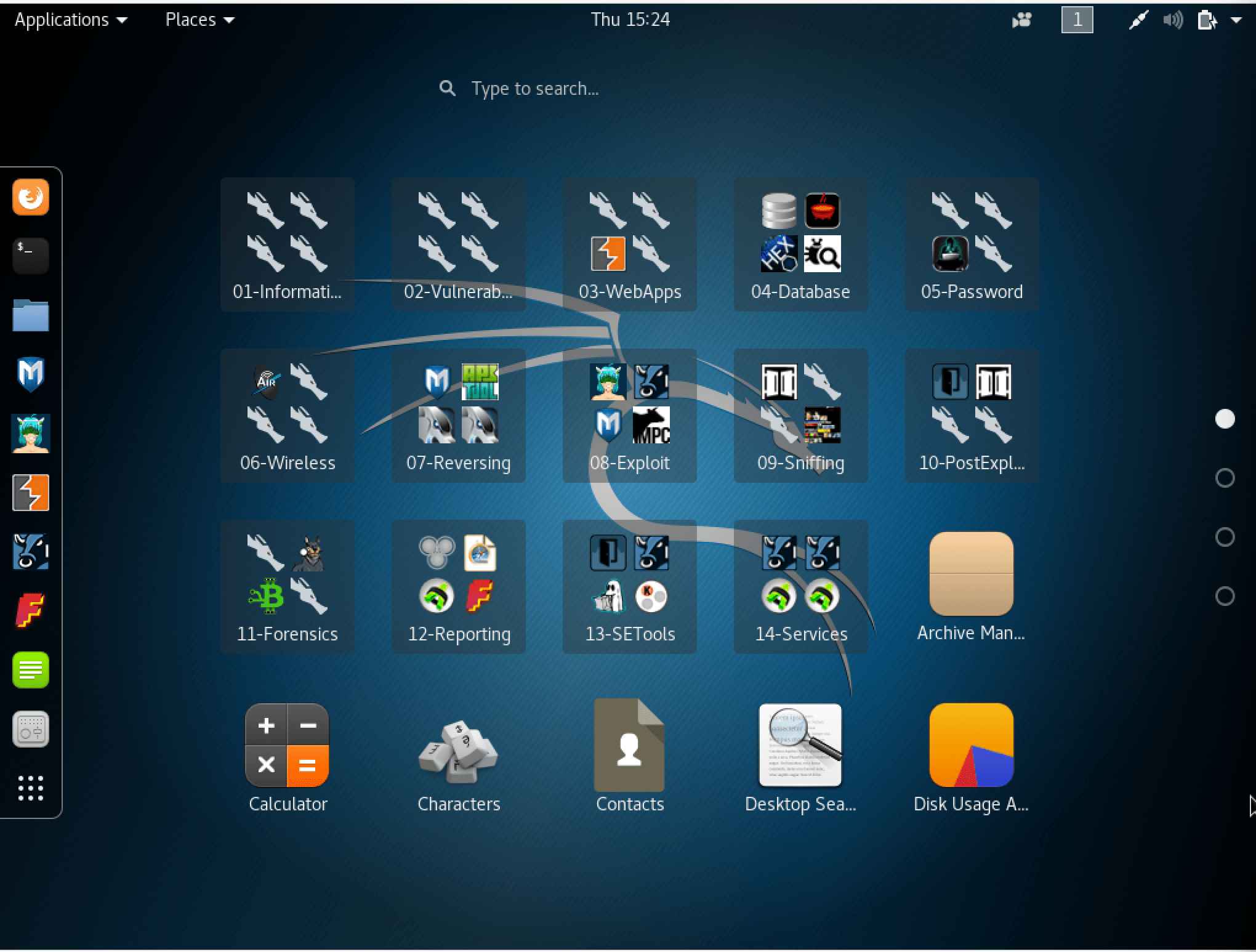The width and height of the screenshot is (1256, 952).
Task: Click the Thu 15:24 clock button
Action: tap(630, 20)
